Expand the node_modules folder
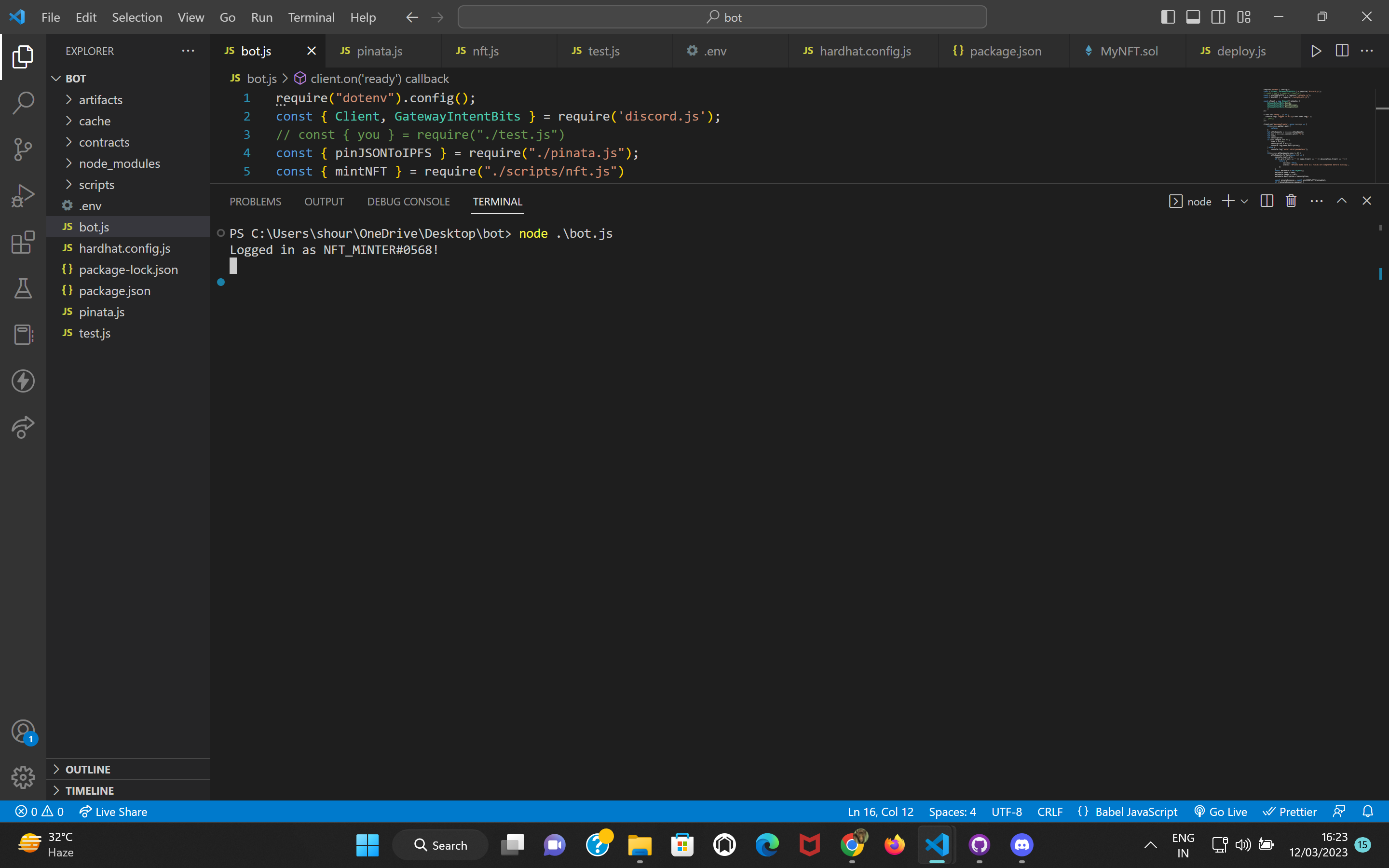Viewport: 1389px width, 868px height. pyautogui.click(x=119, y=163)
